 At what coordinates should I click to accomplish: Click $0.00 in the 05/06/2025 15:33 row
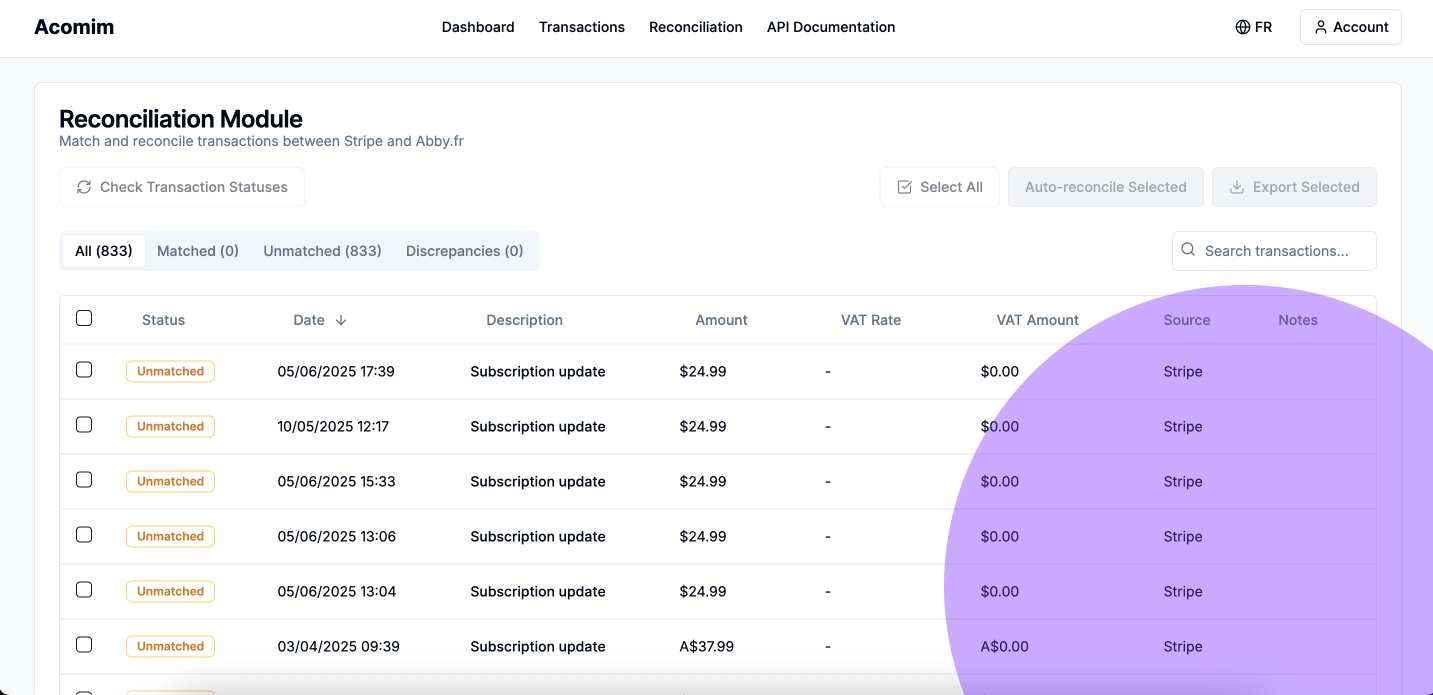click(1000, 481)
